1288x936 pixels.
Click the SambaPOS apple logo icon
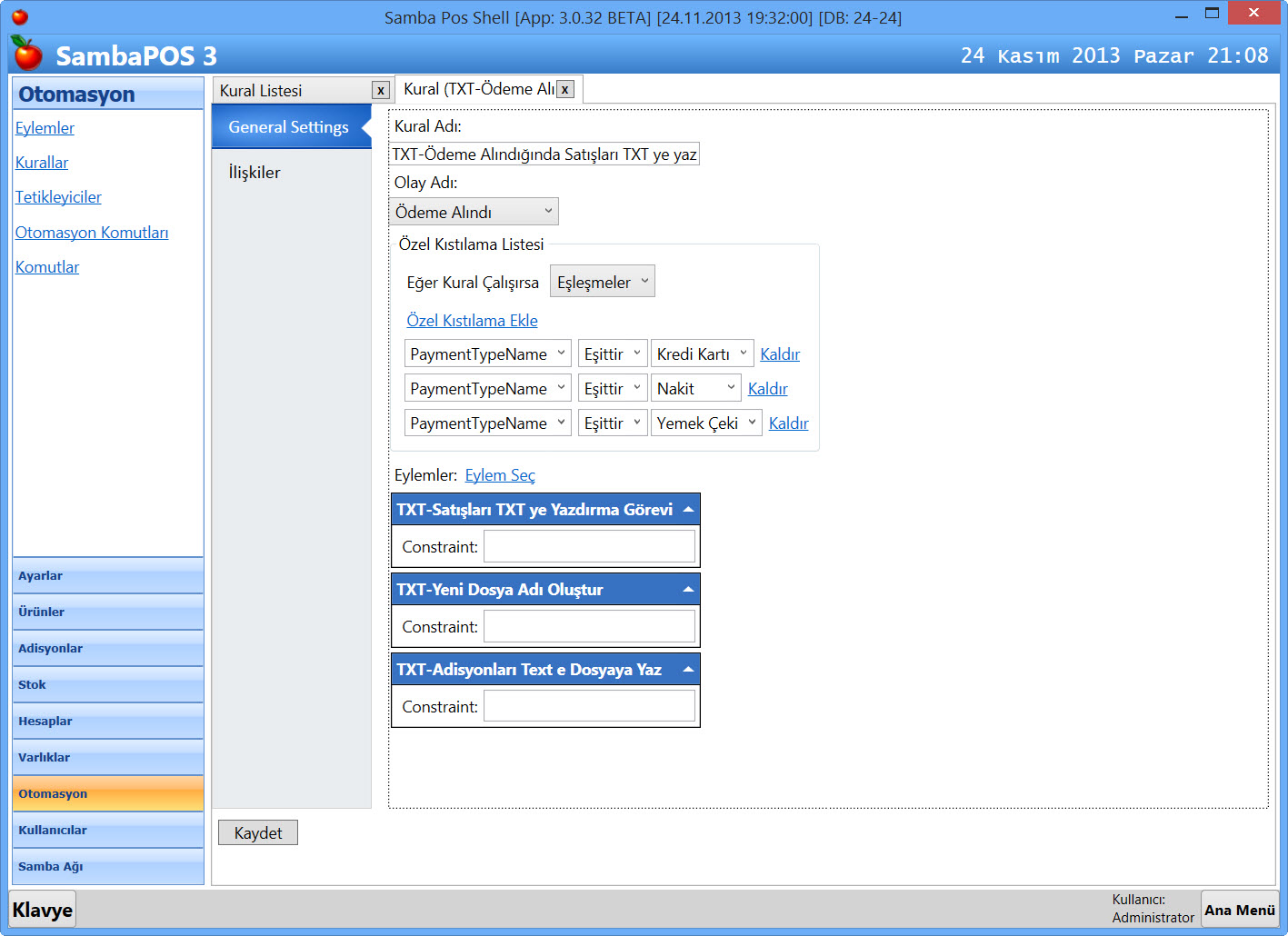pyautogui.click(x=27, y=55)
